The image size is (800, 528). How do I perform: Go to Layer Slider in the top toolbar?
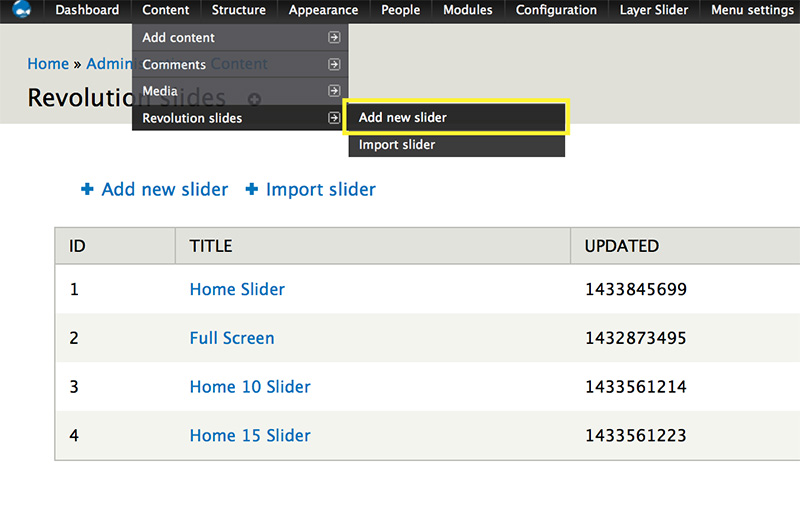(x=654, y=10)
